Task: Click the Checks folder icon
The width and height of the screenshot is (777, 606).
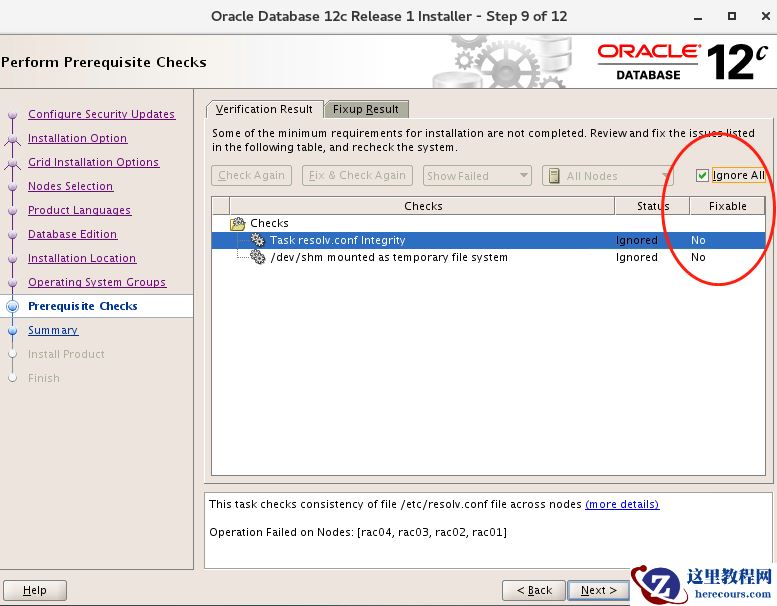Action: pos(237,223)
